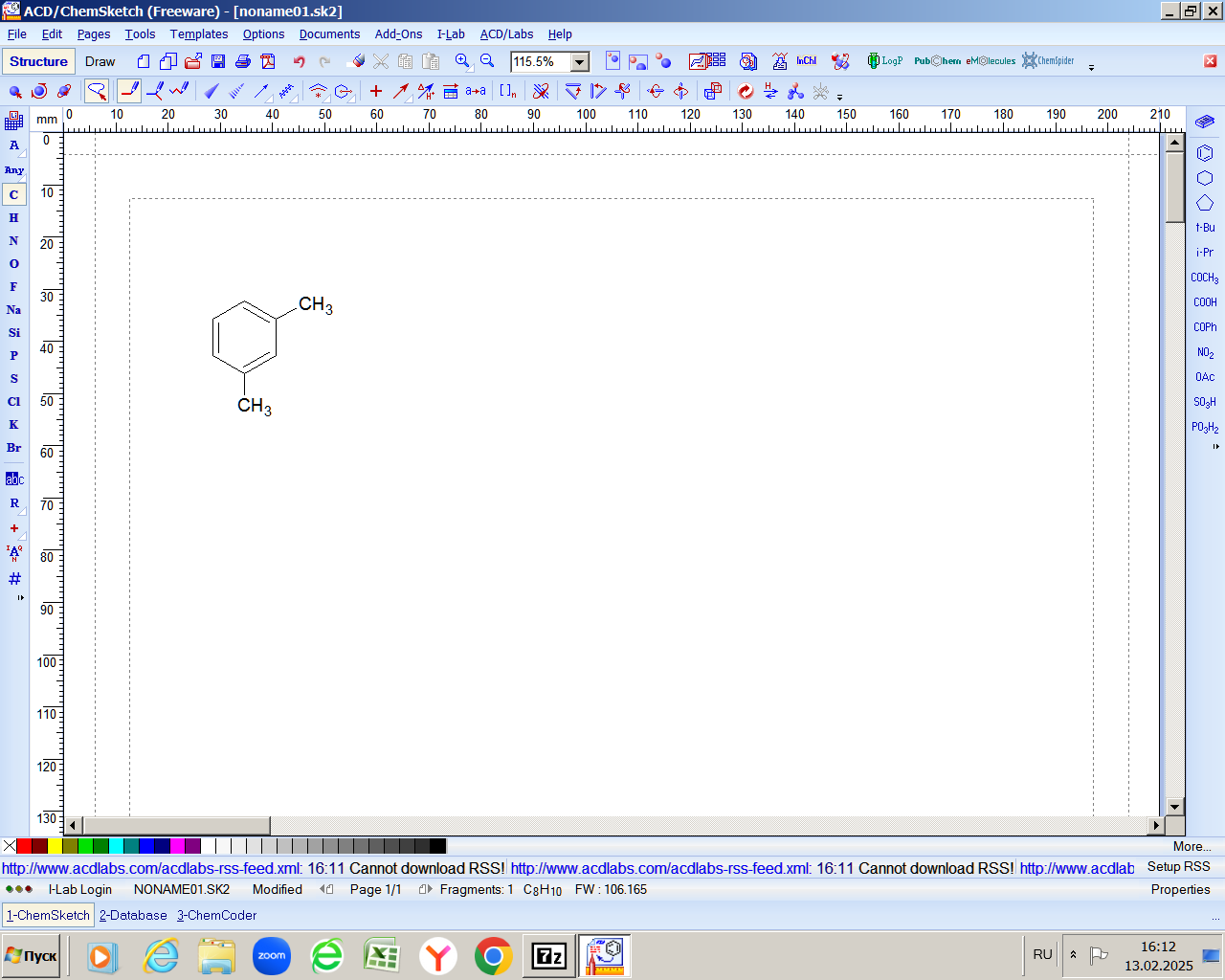Screen dimensions: 1225x980
Task: Search structure on ChemSpider
Action: (x=1048, y=61)
